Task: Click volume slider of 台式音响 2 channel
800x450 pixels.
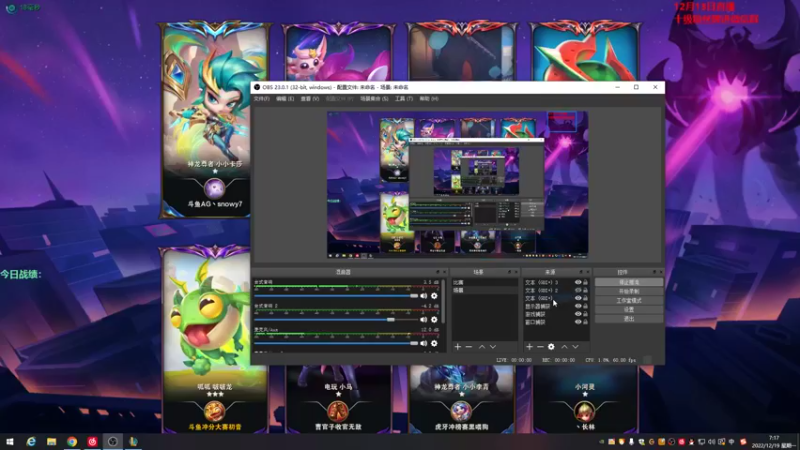Action: pyautogui.click(x=336, y=319)
